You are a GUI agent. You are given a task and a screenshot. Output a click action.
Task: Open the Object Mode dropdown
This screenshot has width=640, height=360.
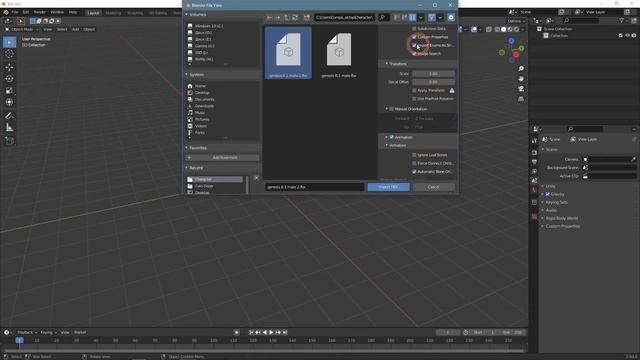22,29
